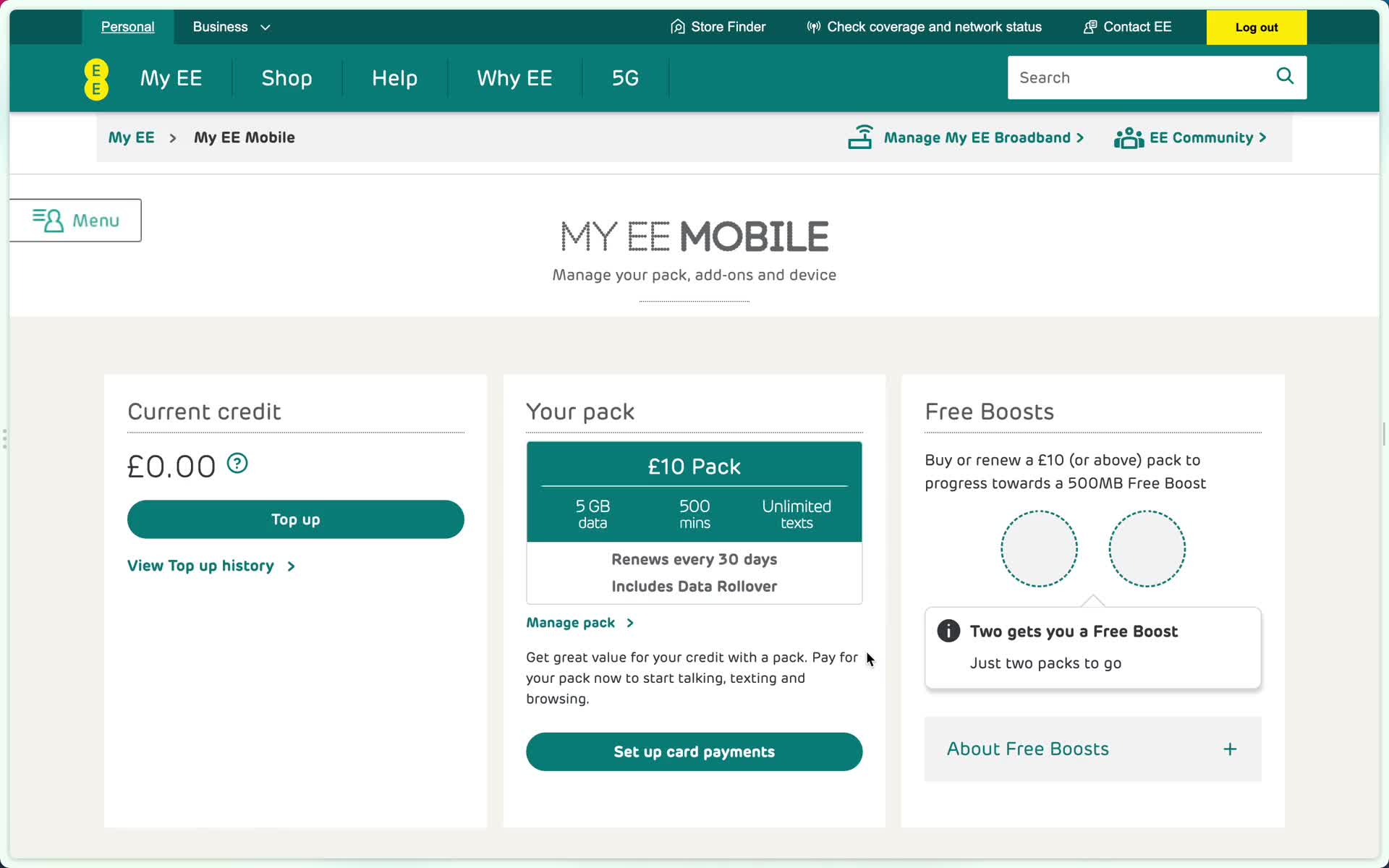Click the '5 GB data' allowance
This screenshot has height=868, width=1389.
tap(592, 514)
